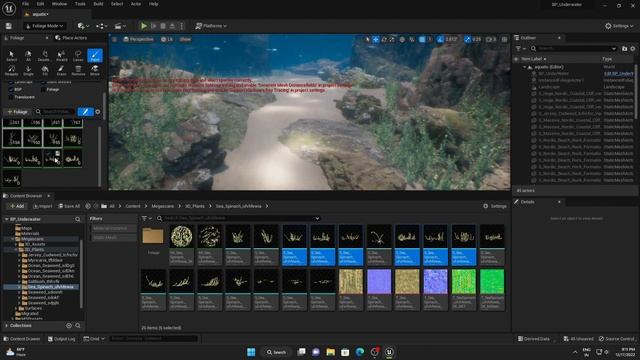Click the Remove foliage tool
The height and width of the screenshot is (360, 640).
pos(78,70)
